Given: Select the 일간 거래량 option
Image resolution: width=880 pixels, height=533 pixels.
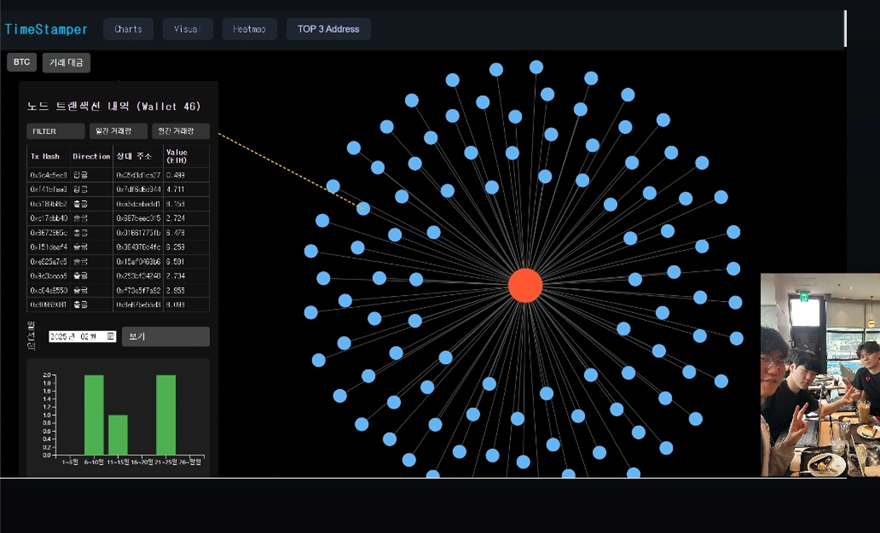Looking at the screenshot, I should click(x=118, y=131).
